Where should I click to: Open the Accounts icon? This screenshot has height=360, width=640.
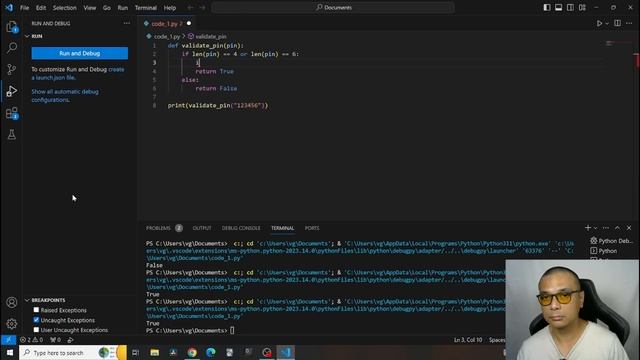click(11, 302)
